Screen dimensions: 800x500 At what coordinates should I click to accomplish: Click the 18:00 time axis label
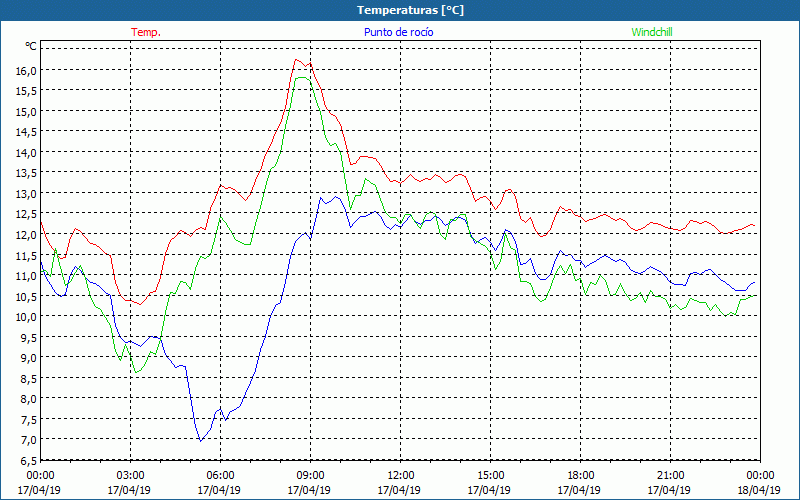580,475
